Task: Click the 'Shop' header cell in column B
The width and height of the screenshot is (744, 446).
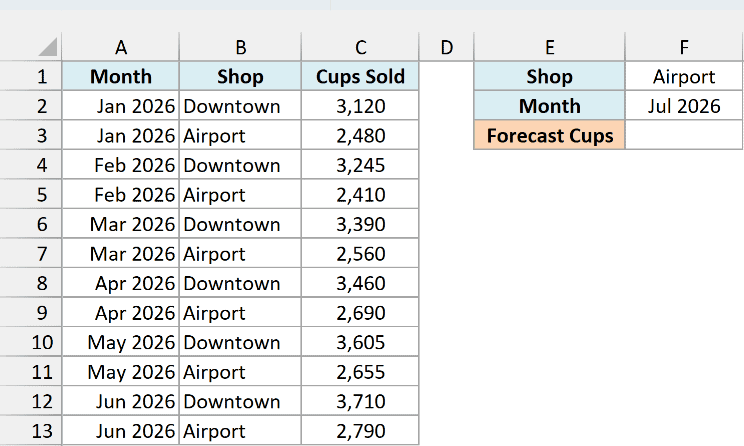Action: pyautogui.click(x=240, y=76)
